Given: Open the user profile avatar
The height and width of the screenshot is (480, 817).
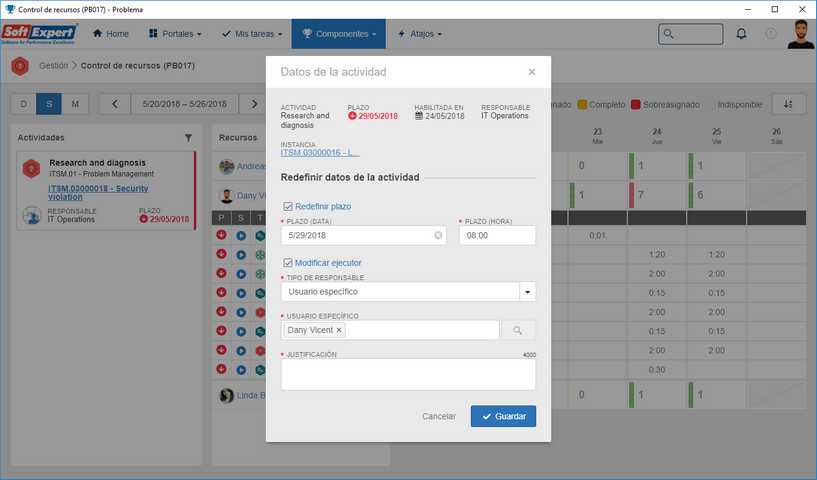Looking at the screenshot, I should pyautogui.click(x=801, y=34).
